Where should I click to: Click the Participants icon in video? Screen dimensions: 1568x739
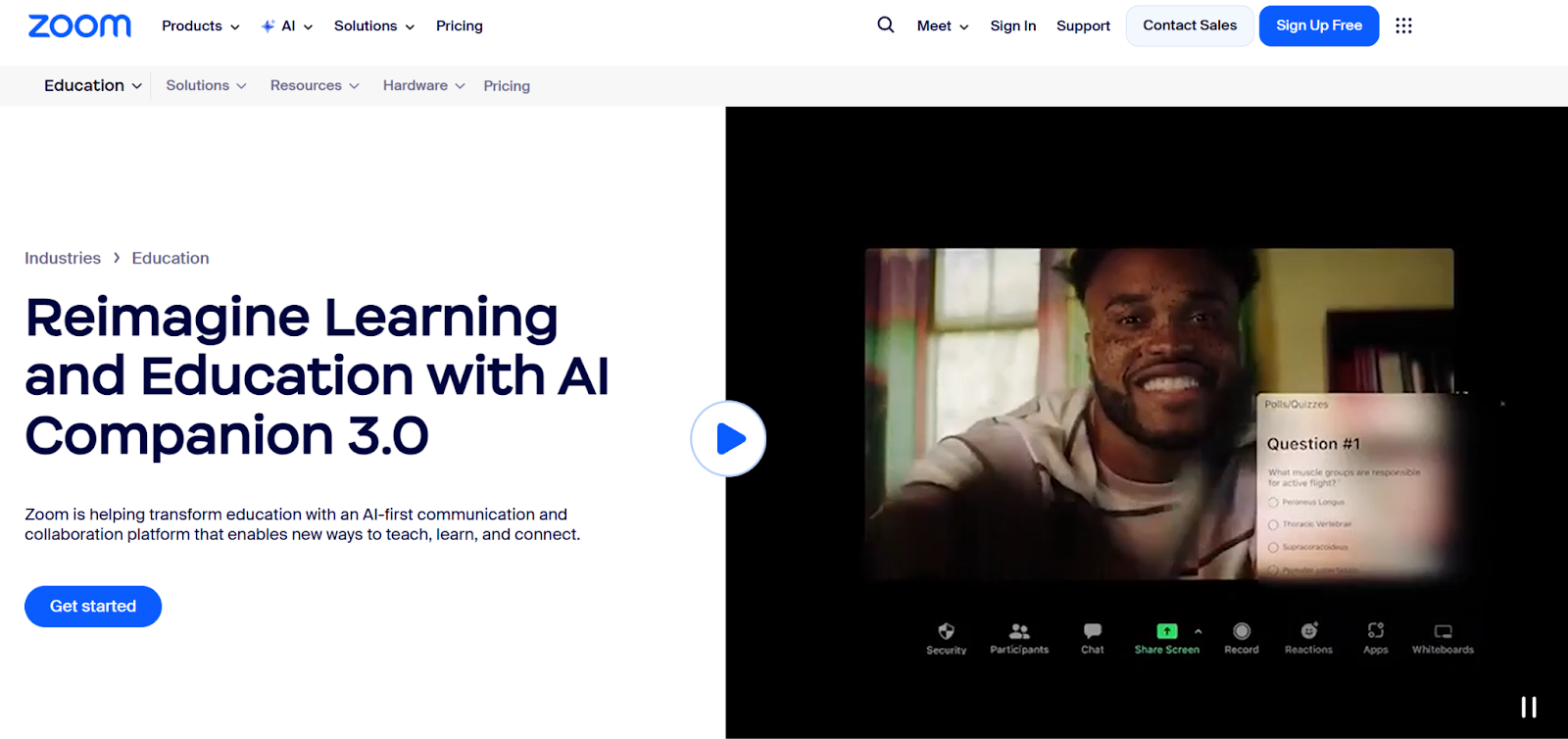pos(1019,631)
